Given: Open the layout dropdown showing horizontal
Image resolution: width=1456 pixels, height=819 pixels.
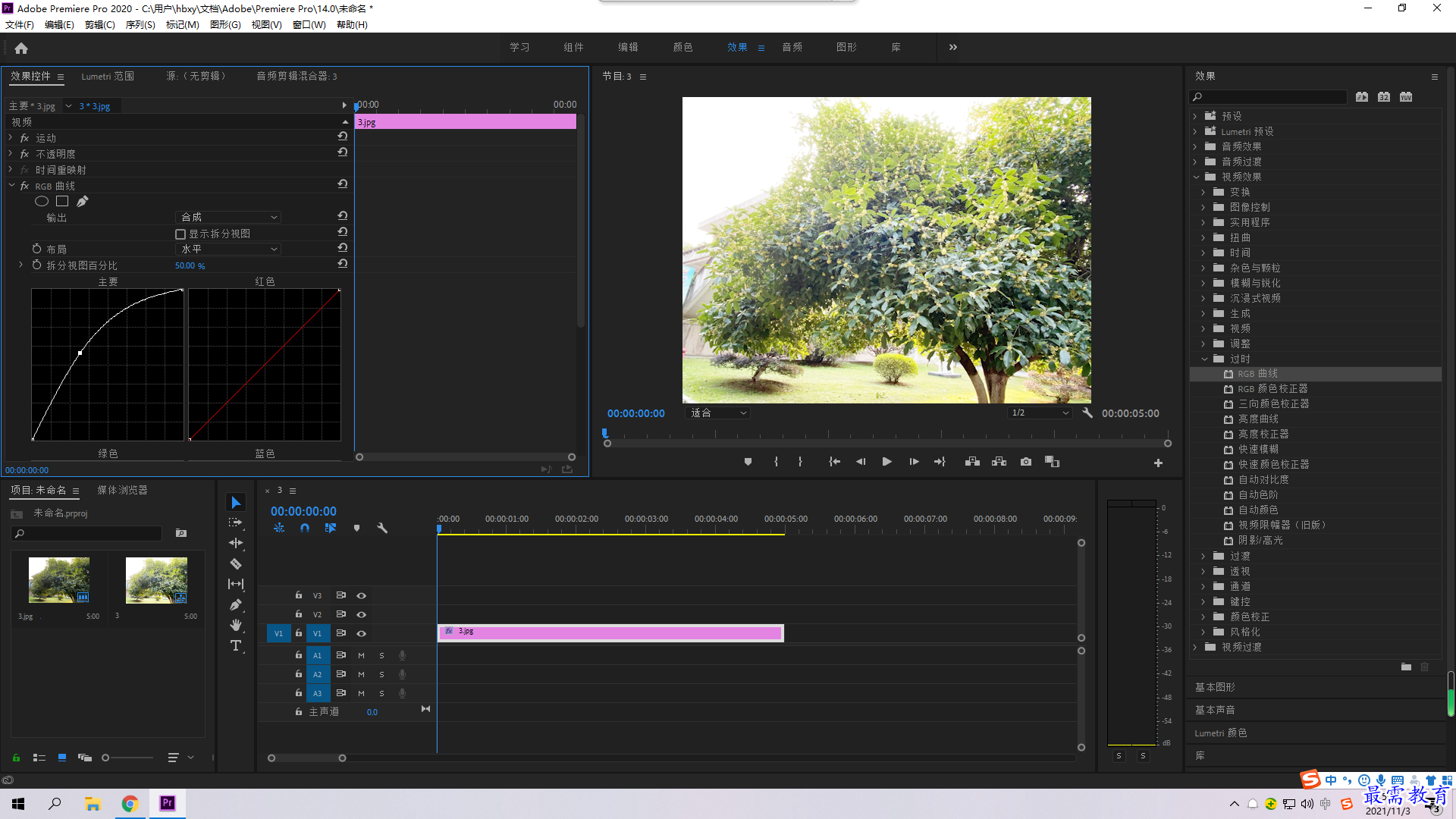Looking at the screenshot, I should coord(228,249).
